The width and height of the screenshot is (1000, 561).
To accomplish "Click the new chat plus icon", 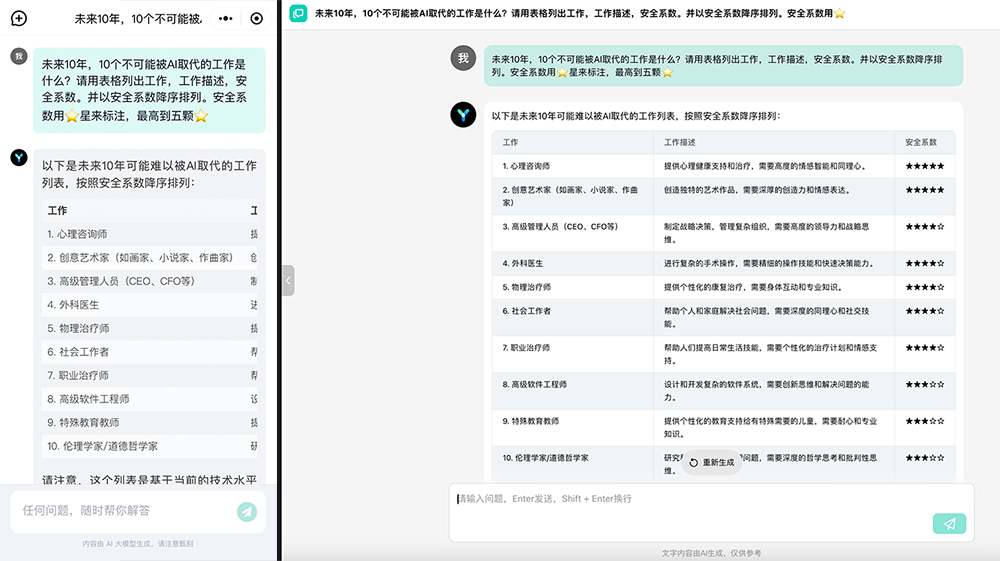I will click(18, 18).
